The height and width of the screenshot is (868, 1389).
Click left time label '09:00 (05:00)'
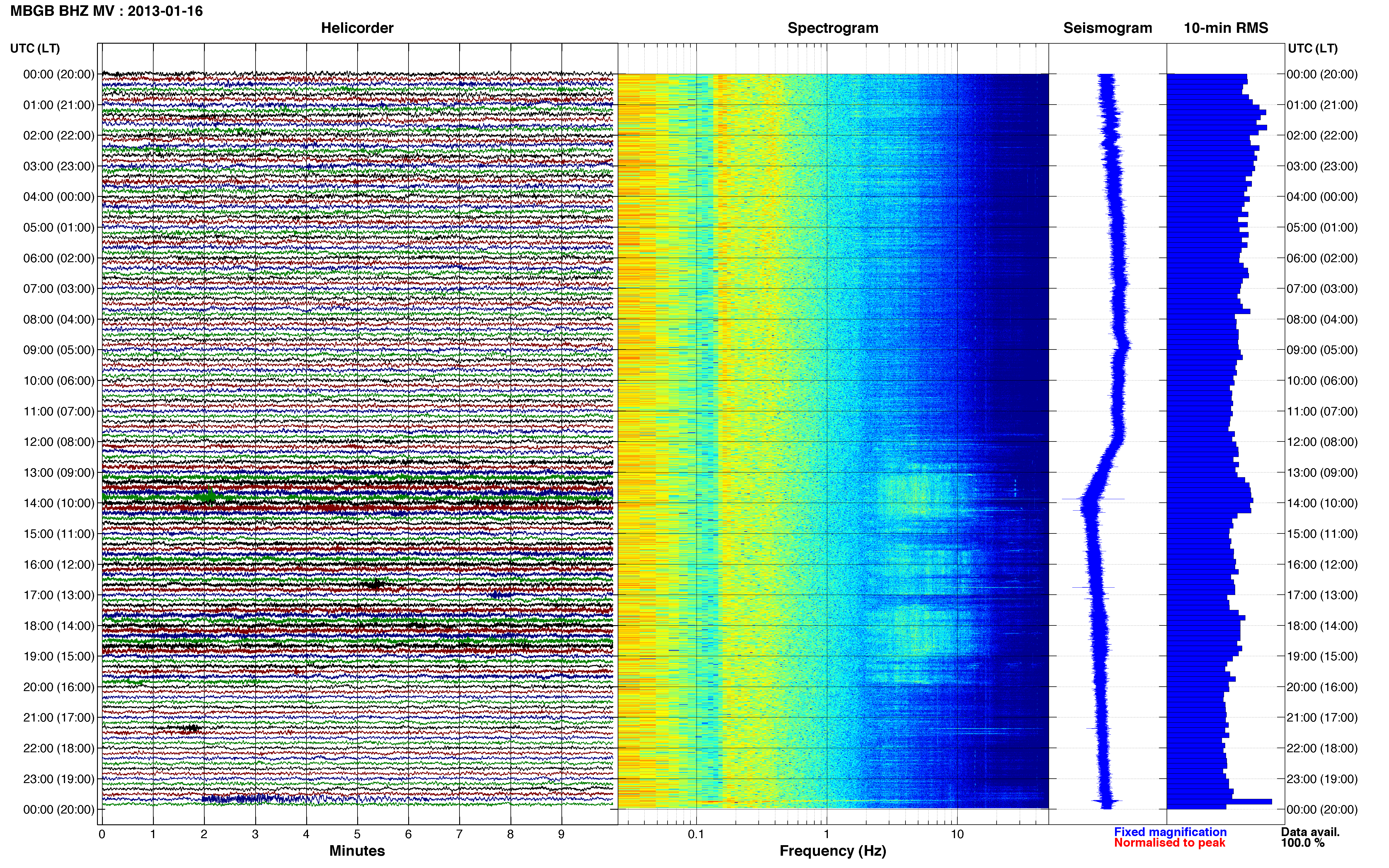[x=59, y=350]
